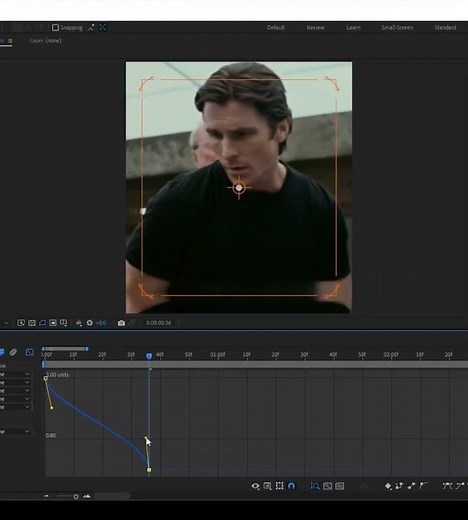Image resolution: width=468 pixels, height=520 pixels.
Task: Switch to the Small Screen workspace
Action: tap(397, 28)
